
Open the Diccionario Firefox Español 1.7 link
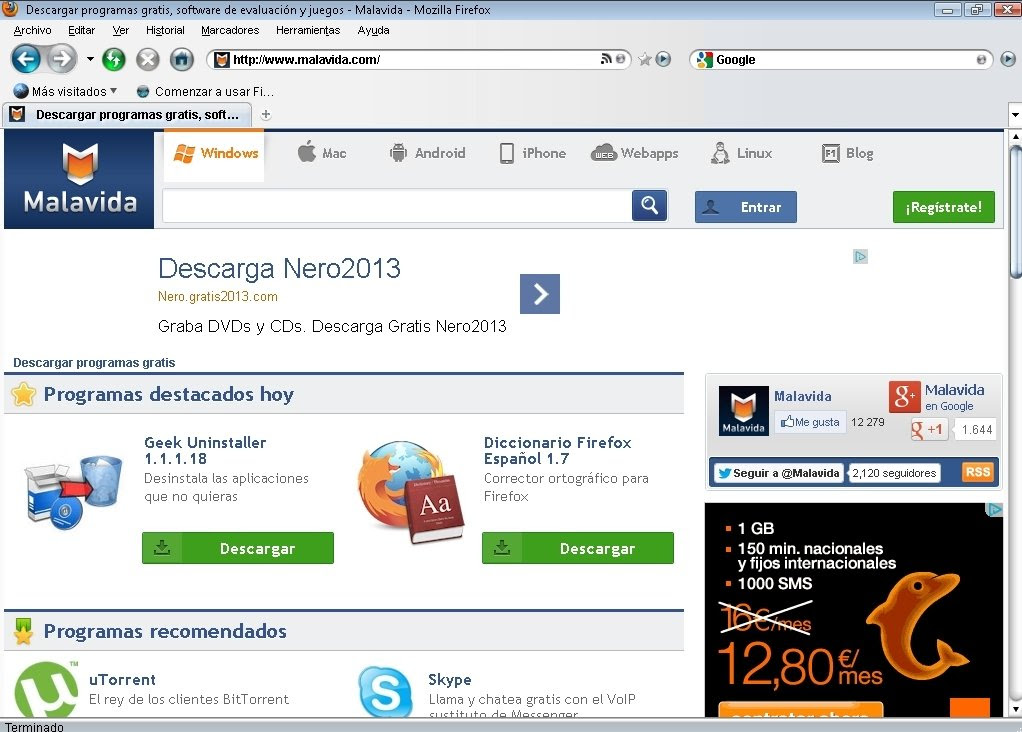558,450
